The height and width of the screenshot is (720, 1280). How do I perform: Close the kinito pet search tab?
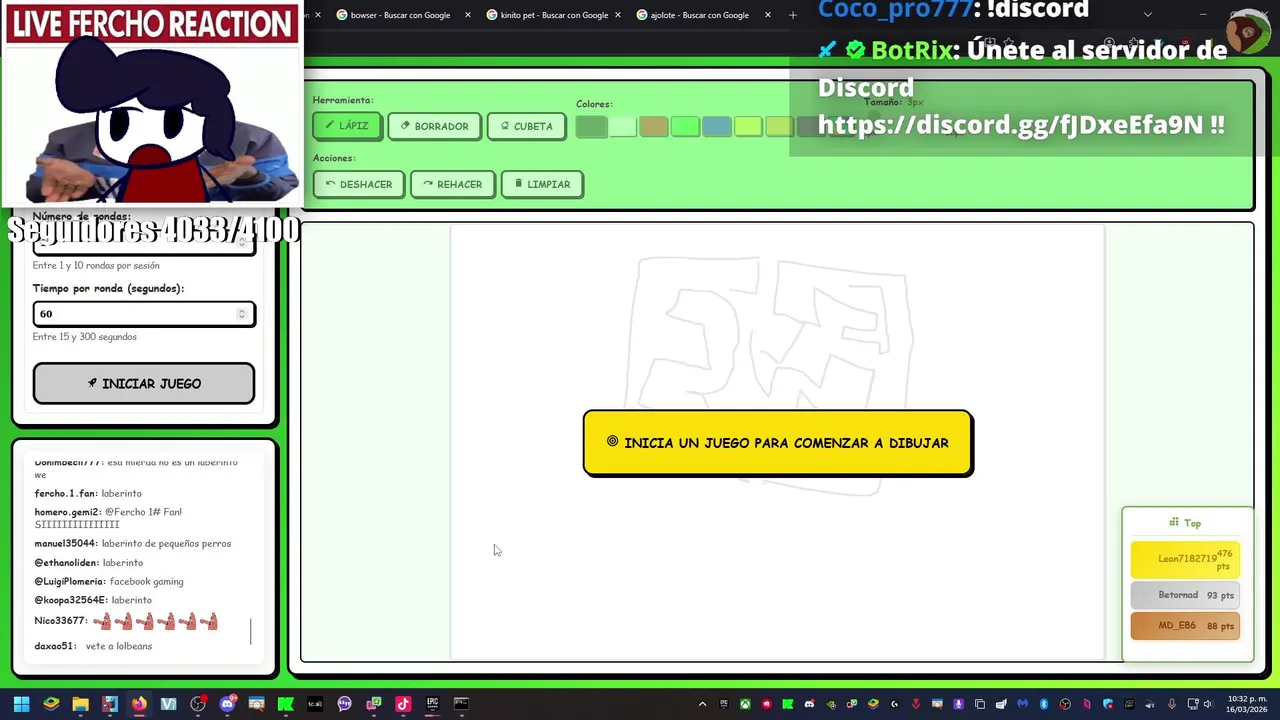click(x=617, y=15)
